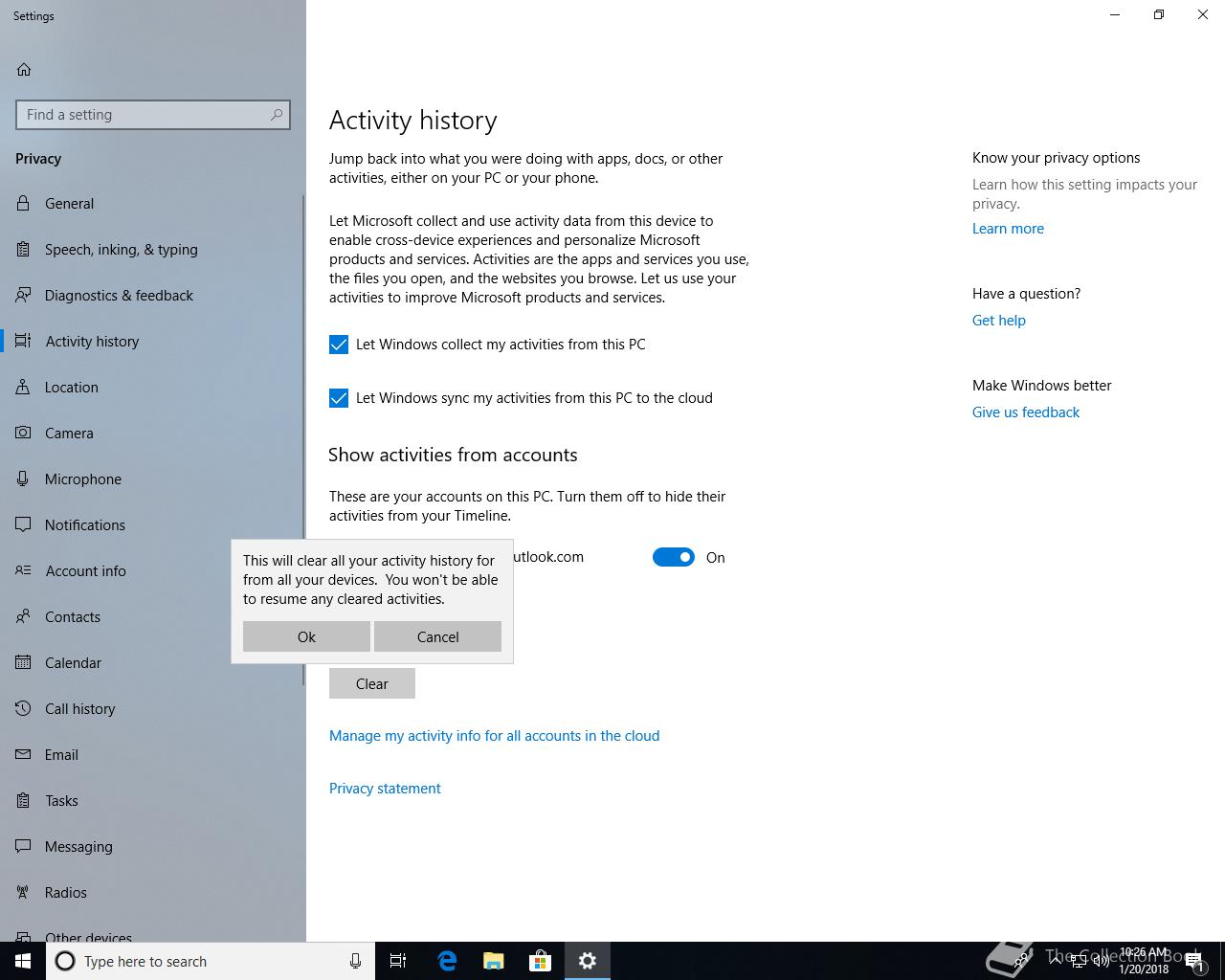Open Microsoft Store from taskbar

541,961
